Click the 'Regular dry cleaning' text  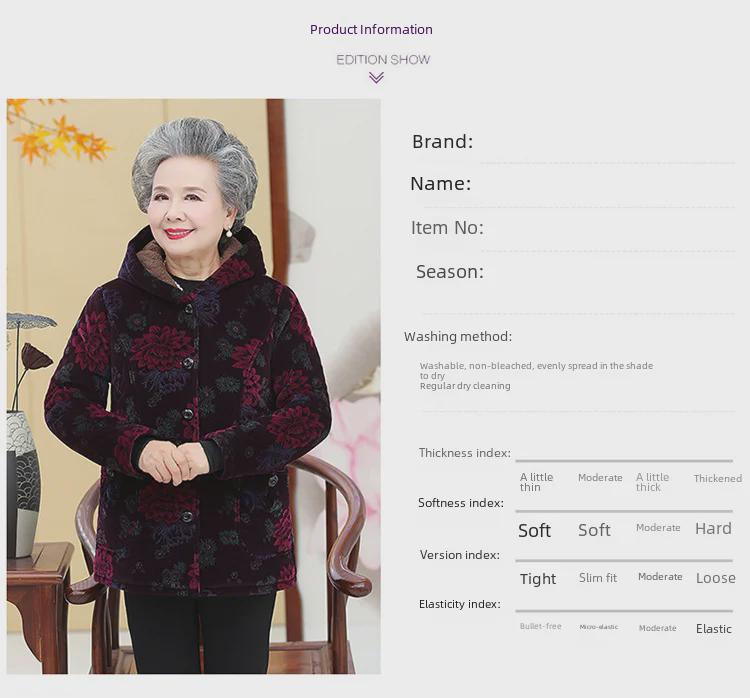click(x=465, y=386)
